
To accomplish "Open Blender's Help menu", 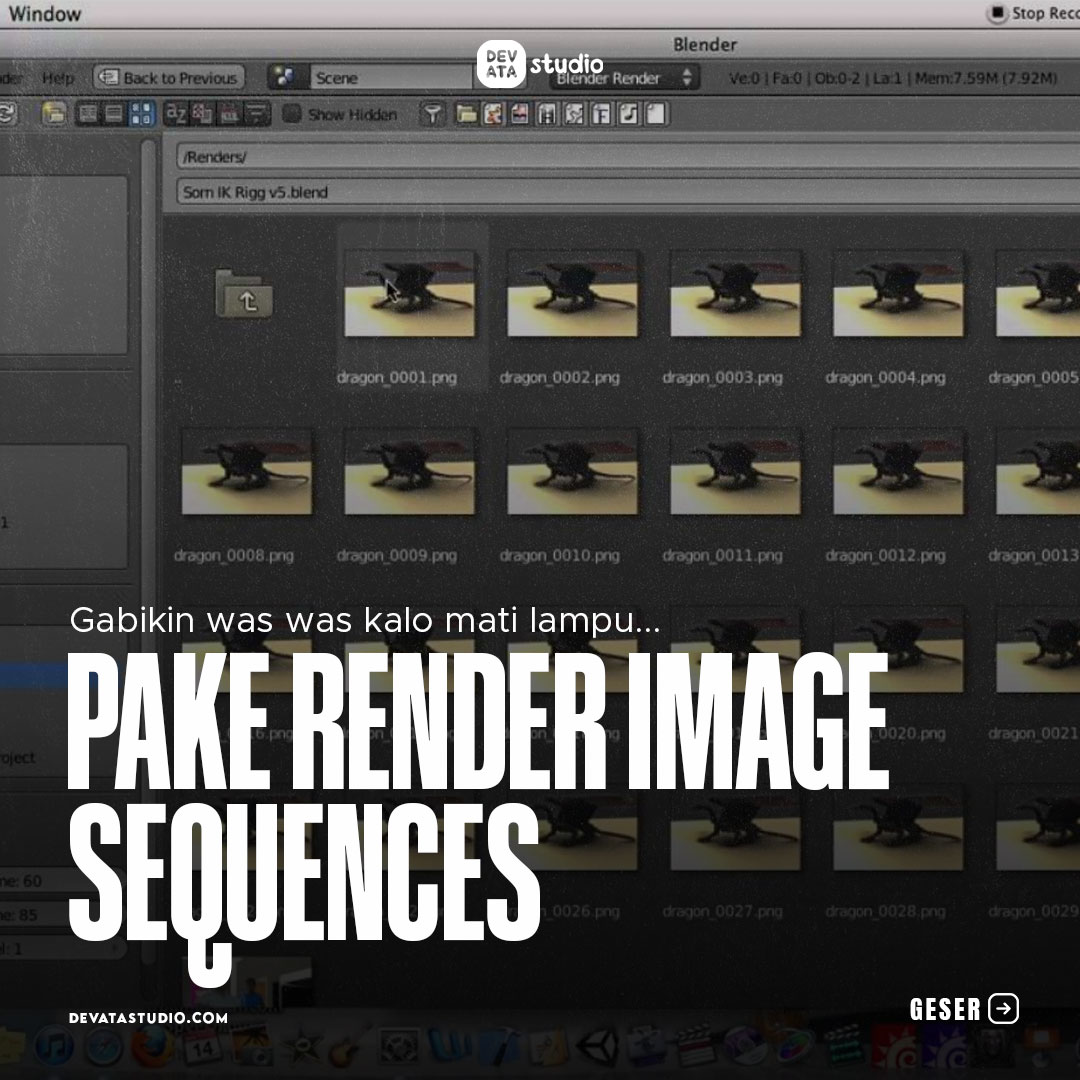I will click(x=58, y=78).
